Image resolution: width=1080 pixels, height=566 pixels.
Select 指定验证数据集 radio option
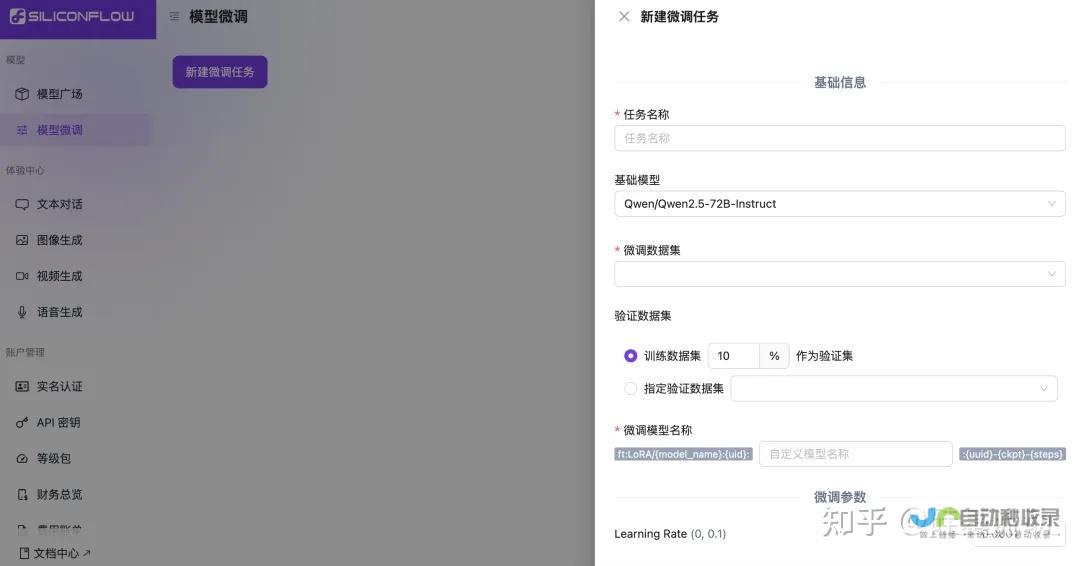click(x=630, y=388)
